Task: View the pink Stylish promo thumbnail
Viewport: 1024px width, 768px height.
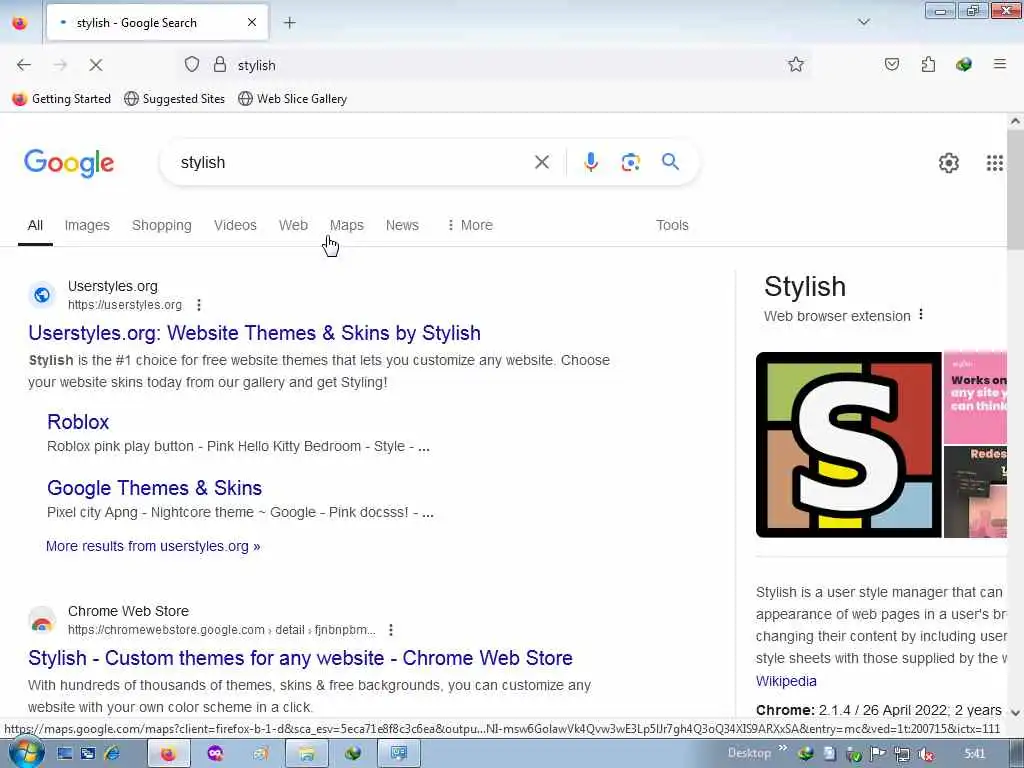Action: [975, 398]
